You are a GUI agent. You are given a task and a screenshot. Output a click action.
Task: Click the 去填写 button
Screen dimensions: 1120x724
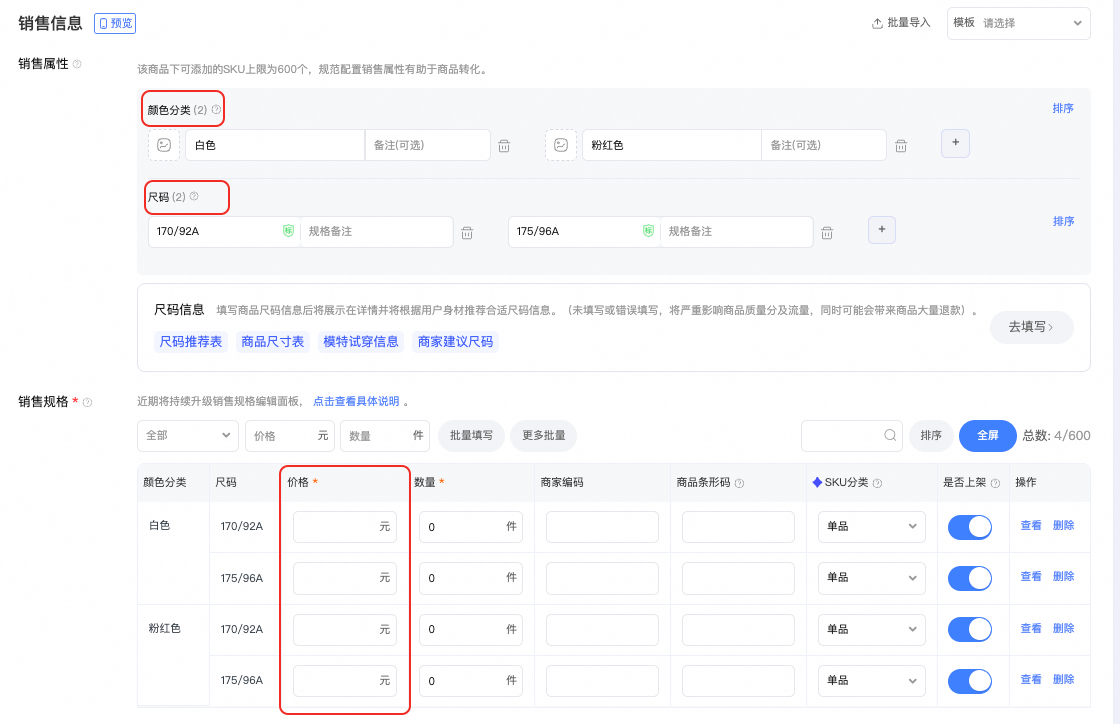coord(1031,327)
